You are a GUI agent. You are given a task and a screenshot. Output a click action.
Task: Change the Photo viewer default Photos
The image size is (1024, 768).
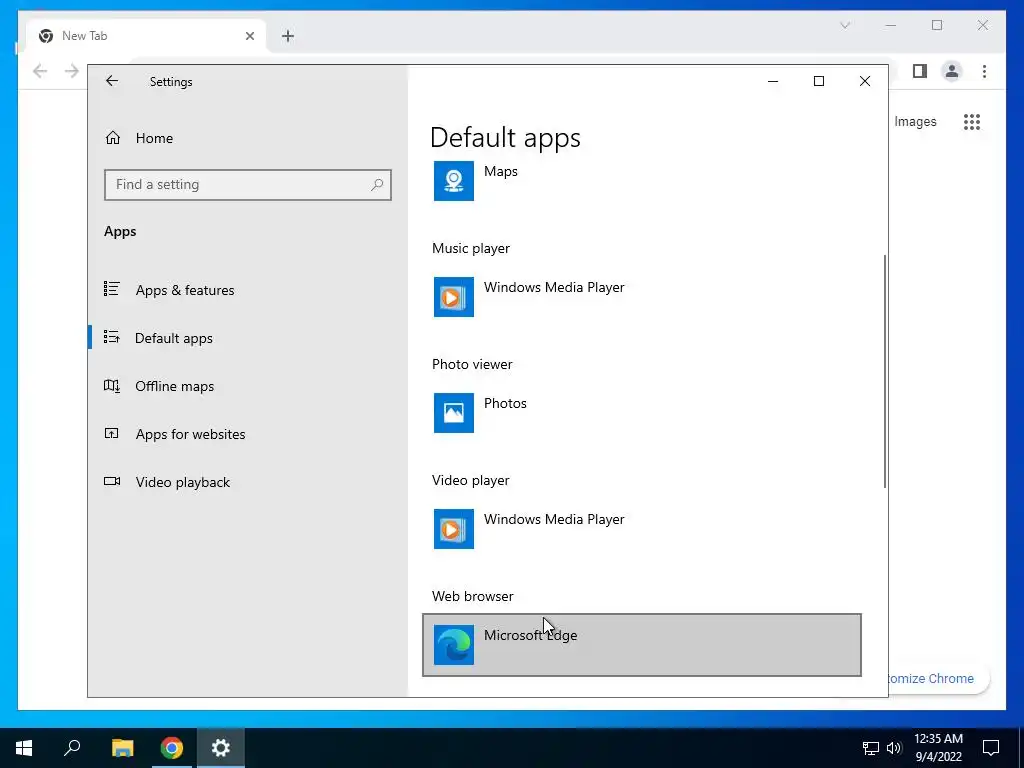coord(642,413)
